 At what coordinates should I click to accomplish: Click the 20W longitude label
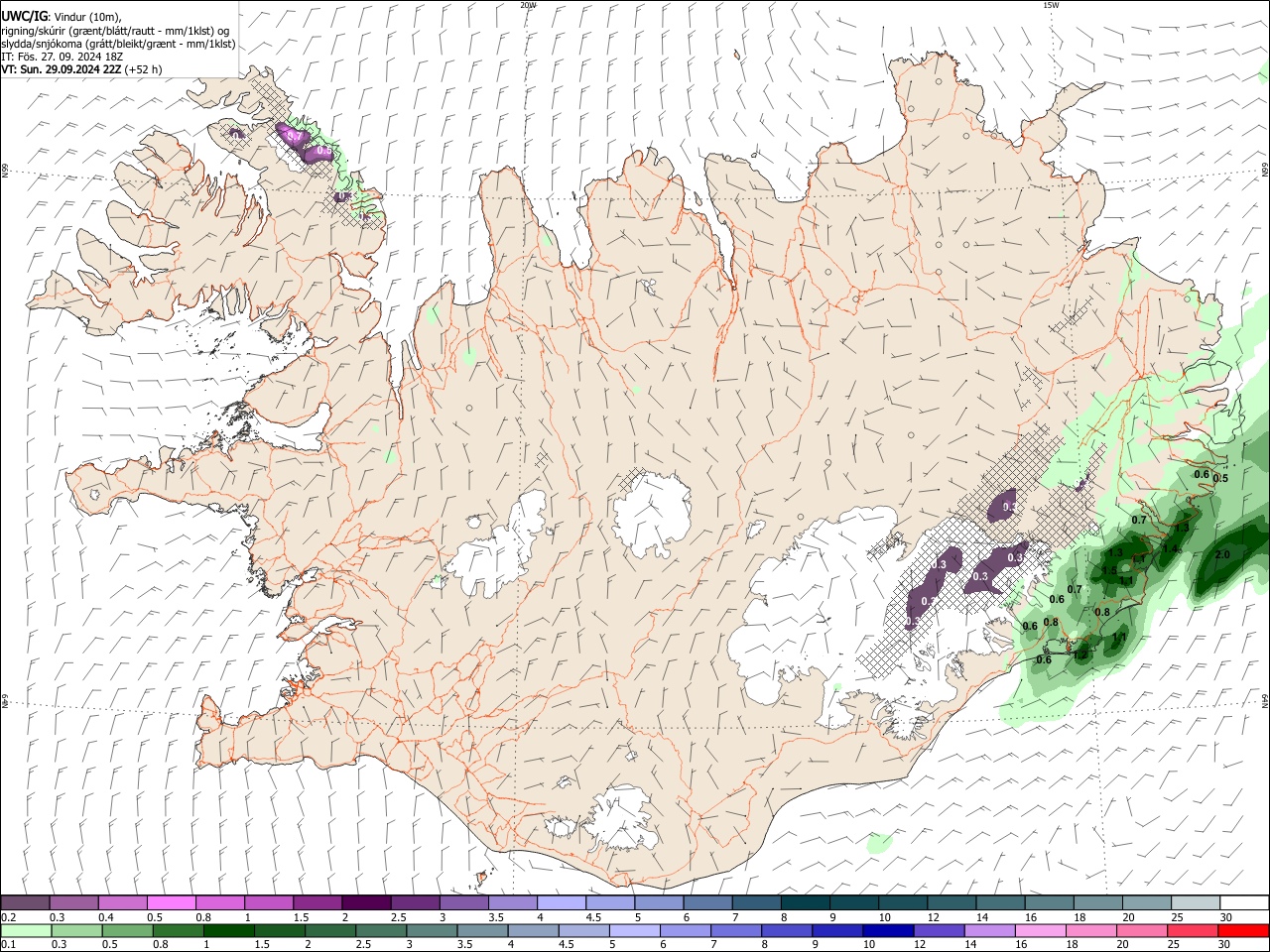[x=528, y=5]
